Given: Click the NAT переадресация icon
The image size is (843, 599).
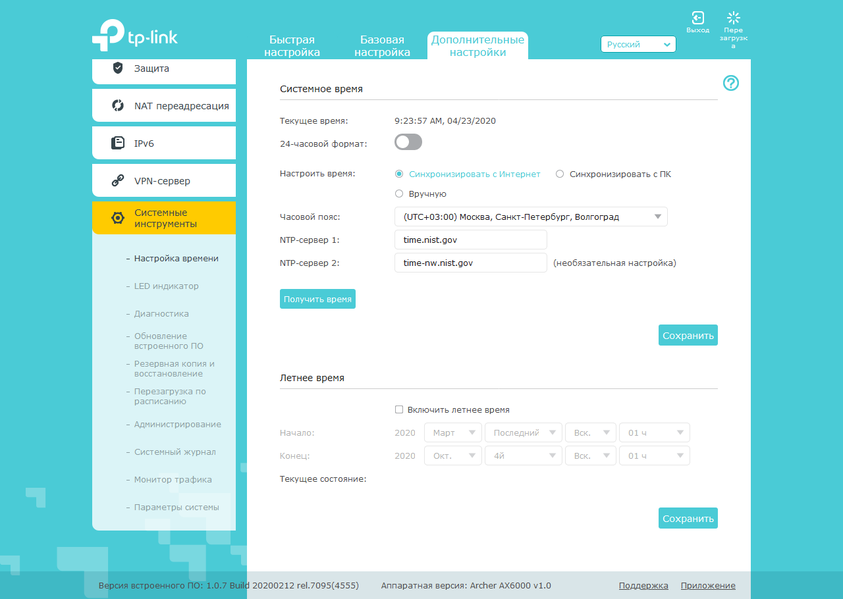Looking at the screenshot, I should click(x=118, y=105).
